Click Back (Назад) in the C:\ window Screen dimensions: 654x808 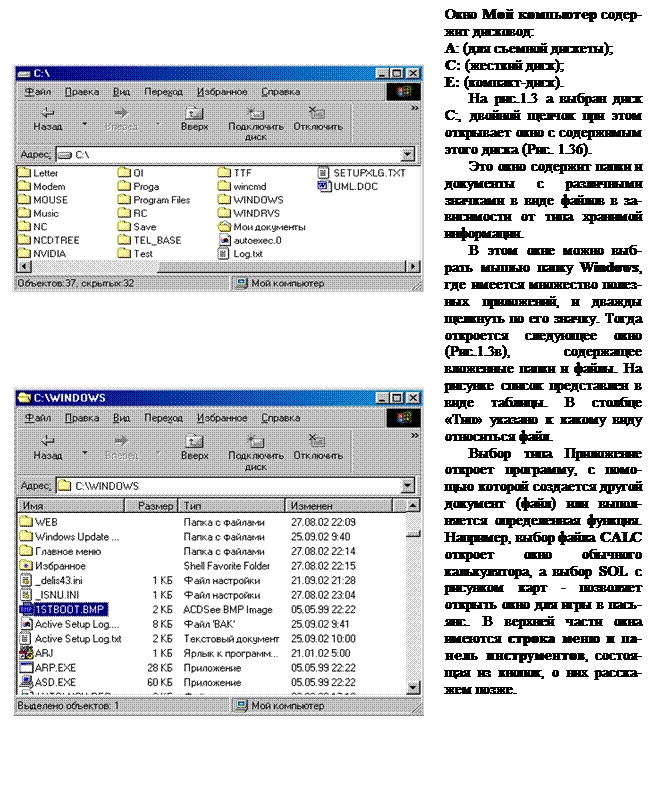pyautogui.click(x=47, y=119)
